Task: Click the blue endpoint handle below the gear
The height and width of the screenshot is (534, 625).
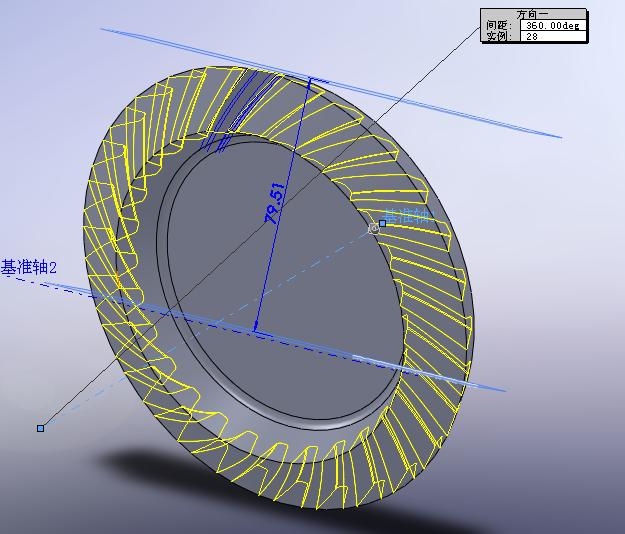Action: pyautogui.click(x=40, y=428)
